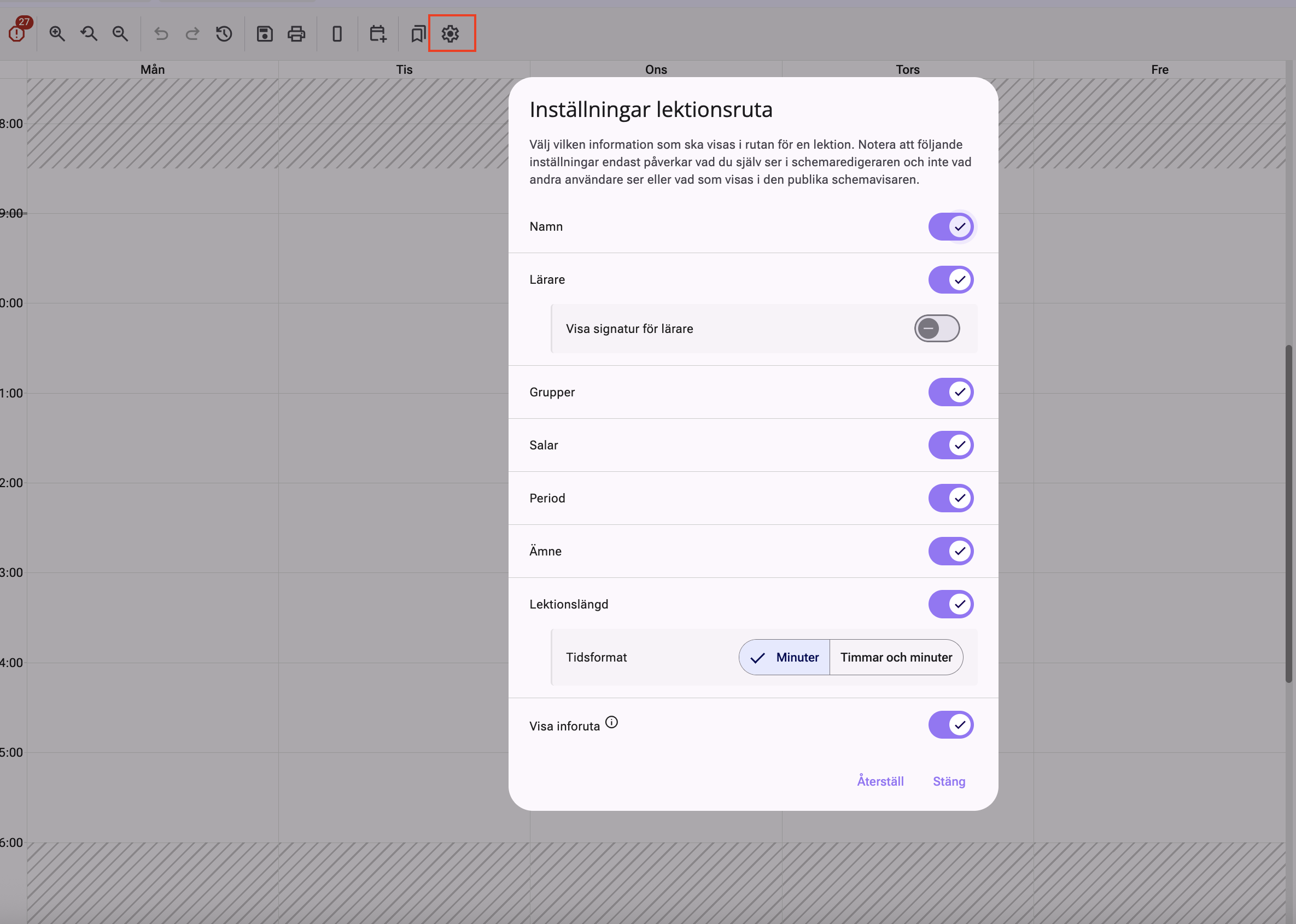
Task: Click the zoom in magnifier icon
Action: click(x=57, y=33)
